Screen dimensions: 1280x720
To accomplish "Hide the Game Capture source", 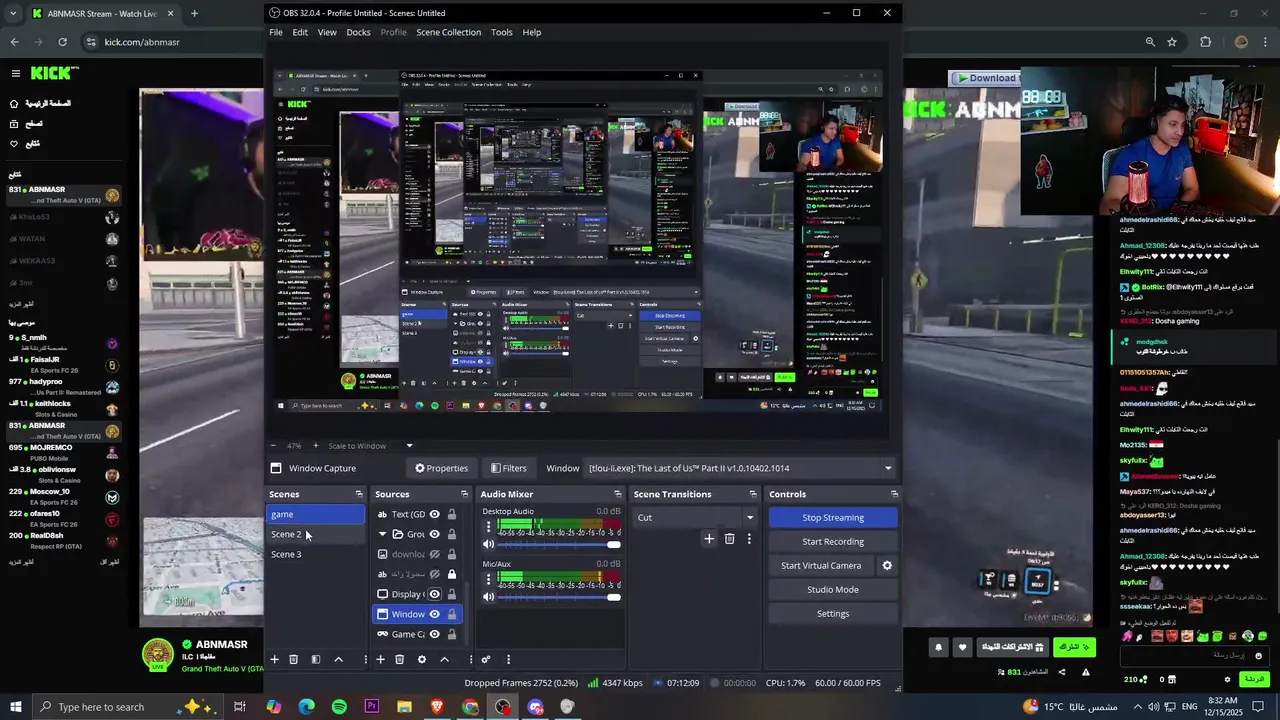I will (435, 634).
